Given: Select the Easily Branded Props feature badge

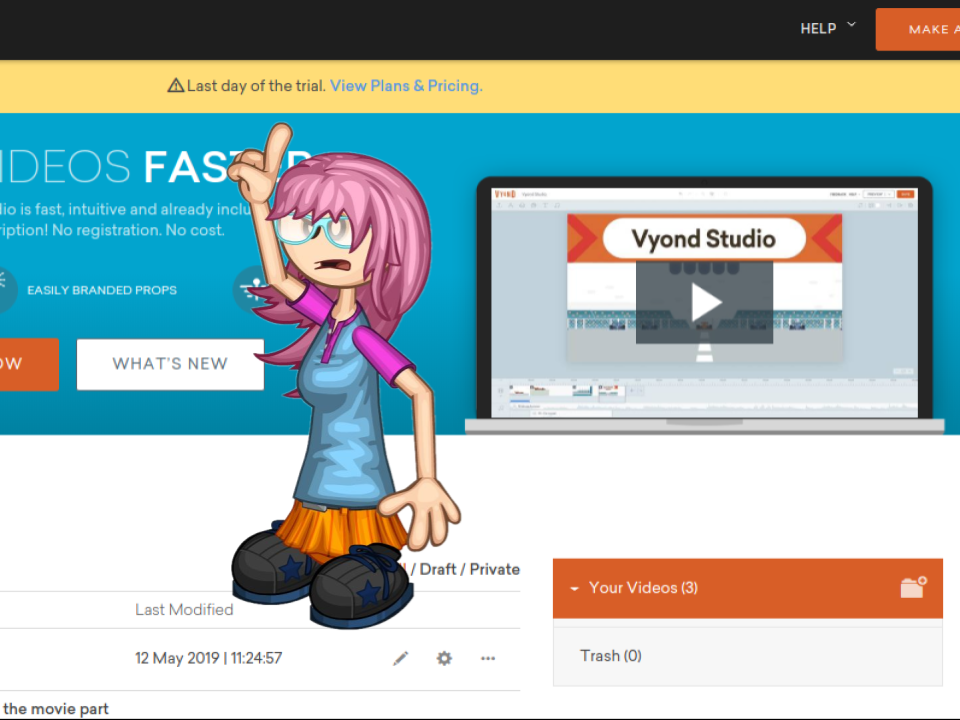Looking at the screenshot, I should [102, 290].
